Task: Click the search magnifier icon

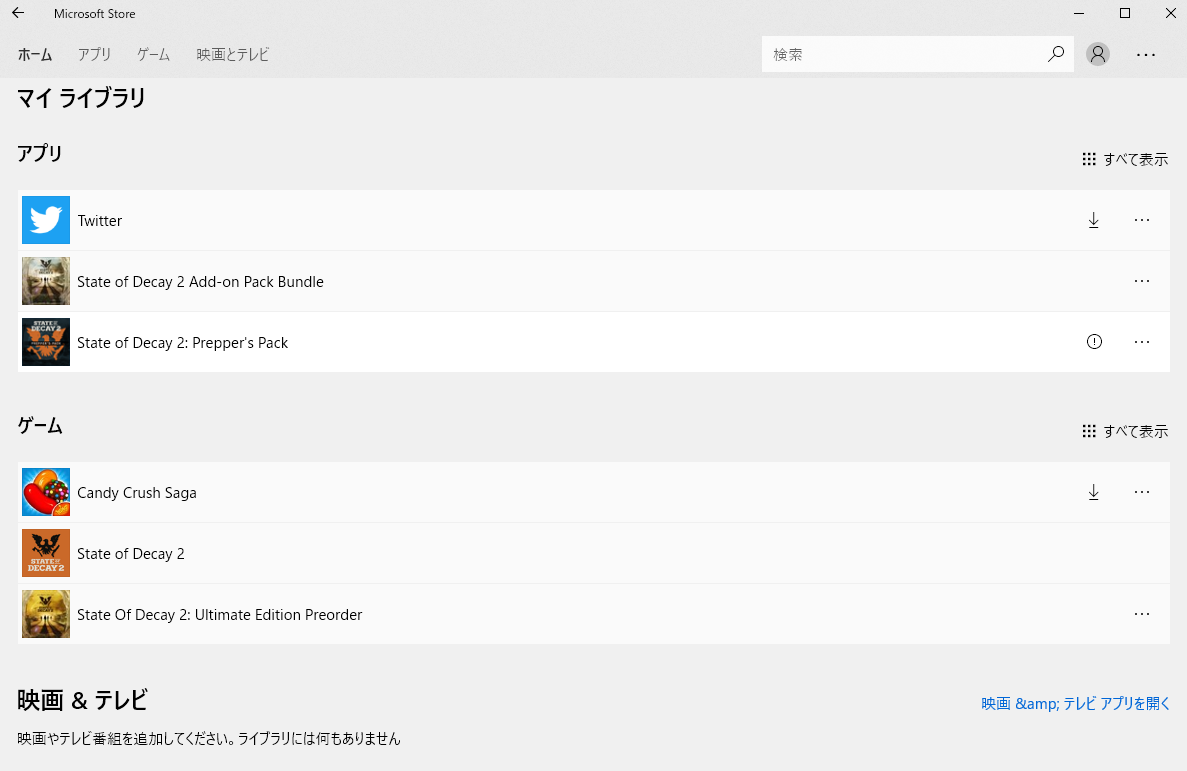Action: point(1056,54)
